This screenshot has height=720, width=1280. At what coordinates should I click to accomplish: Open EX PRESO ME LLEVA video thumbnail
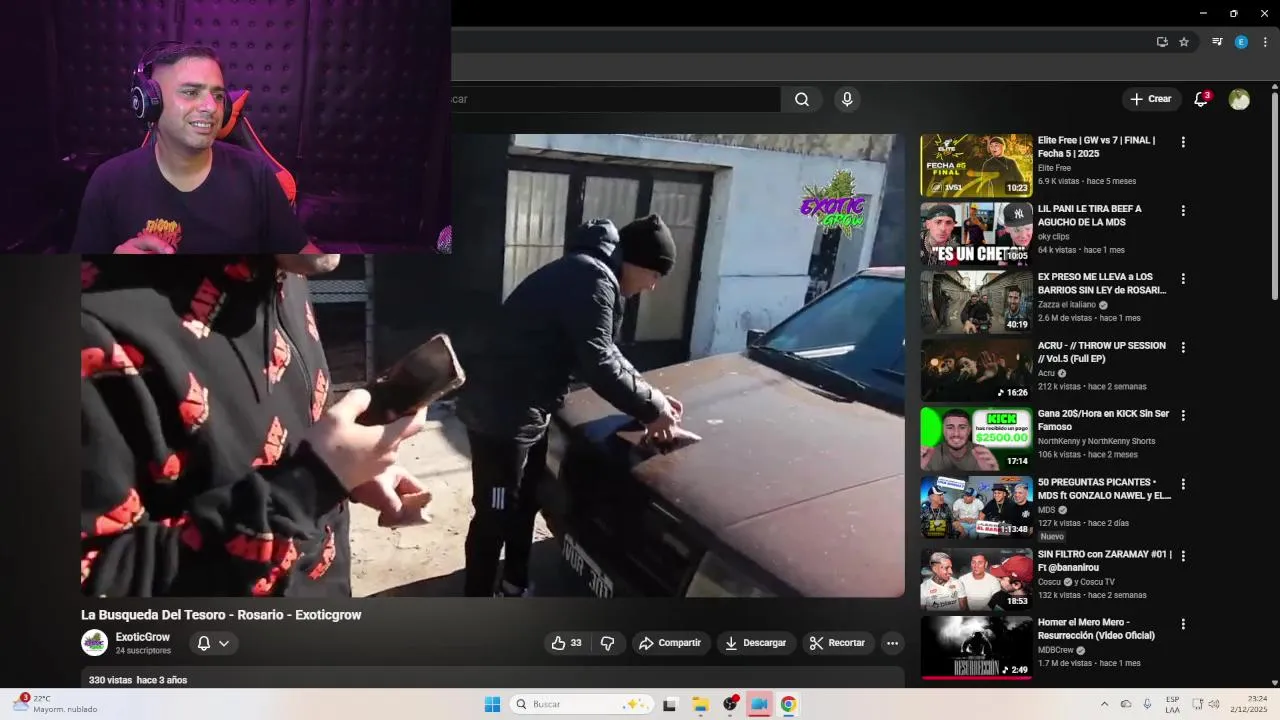click(976, 302)
